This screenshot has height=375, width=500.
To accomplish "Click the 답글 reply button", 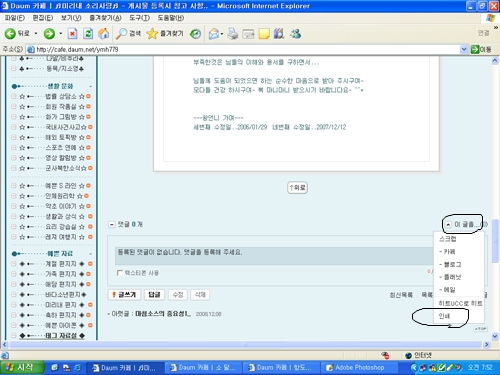I will 154,295.
